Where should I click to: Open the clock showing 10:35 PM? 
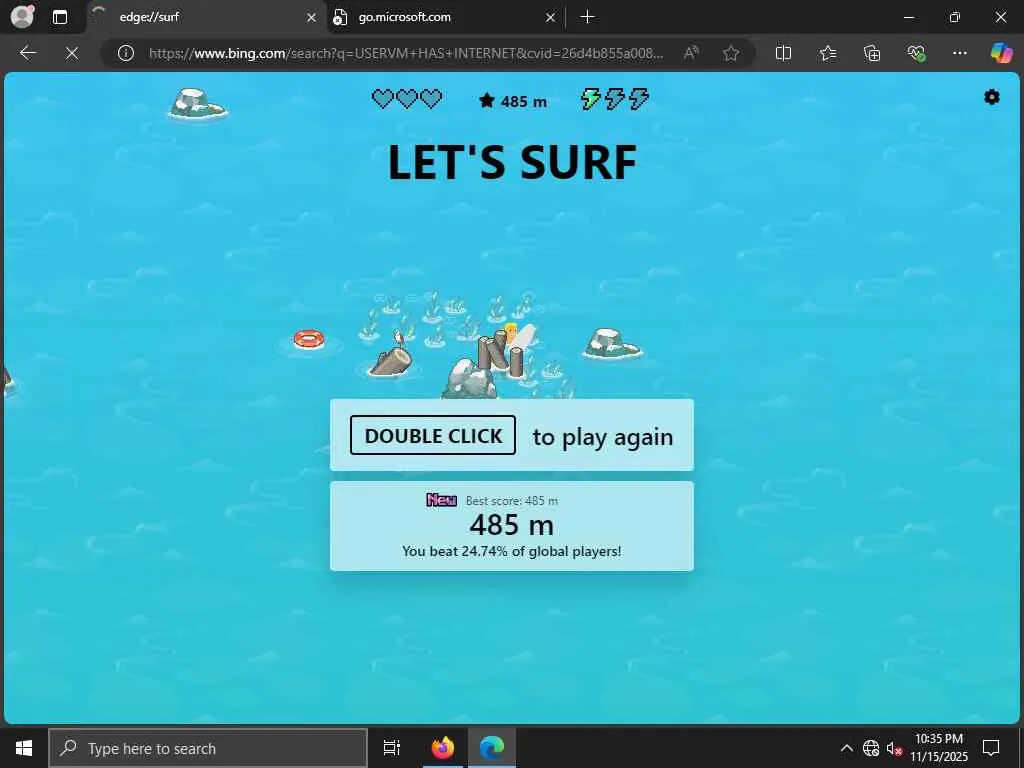939,748
